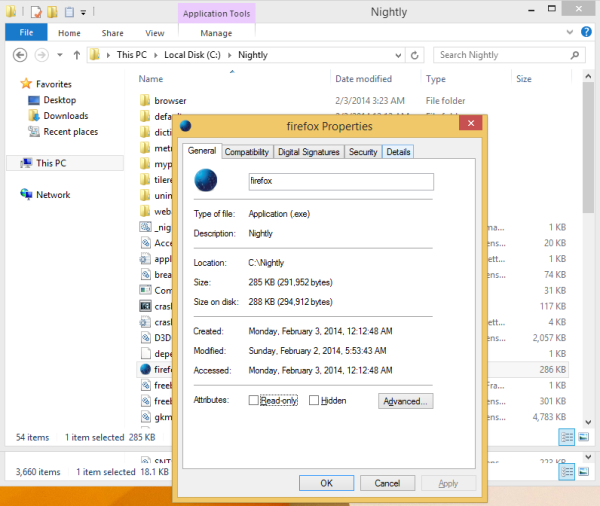
Task: Open the recent locations dropdown arrow
Action: click(x=60, y=55)
